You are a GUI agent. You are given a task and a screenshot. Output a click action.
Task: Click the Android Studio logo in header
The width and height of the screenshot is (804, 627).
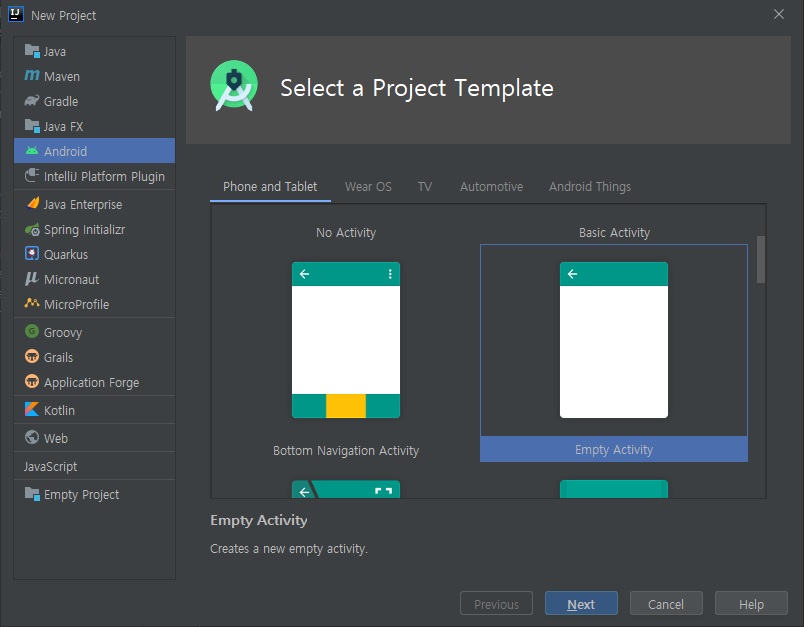click(234, 86)
